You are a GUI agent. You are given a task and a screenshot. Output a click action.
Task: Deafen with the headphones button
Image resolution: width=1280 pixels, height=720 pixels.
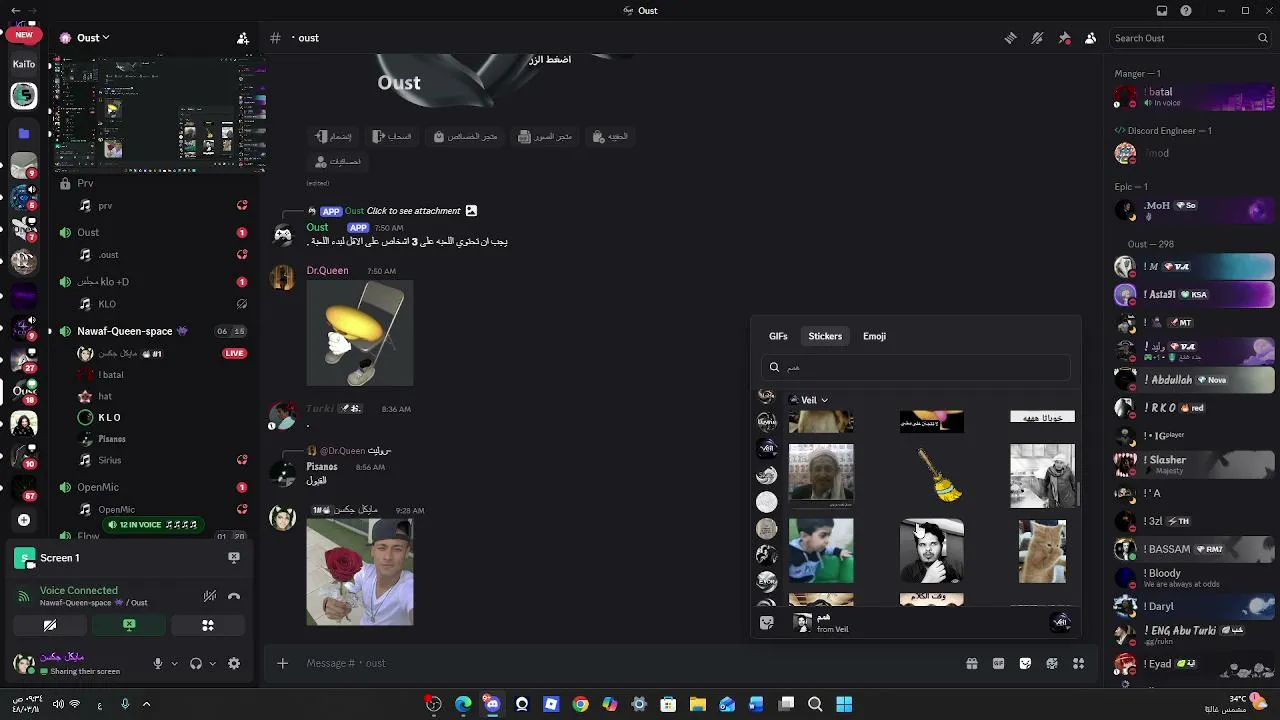tap(196, 663)
